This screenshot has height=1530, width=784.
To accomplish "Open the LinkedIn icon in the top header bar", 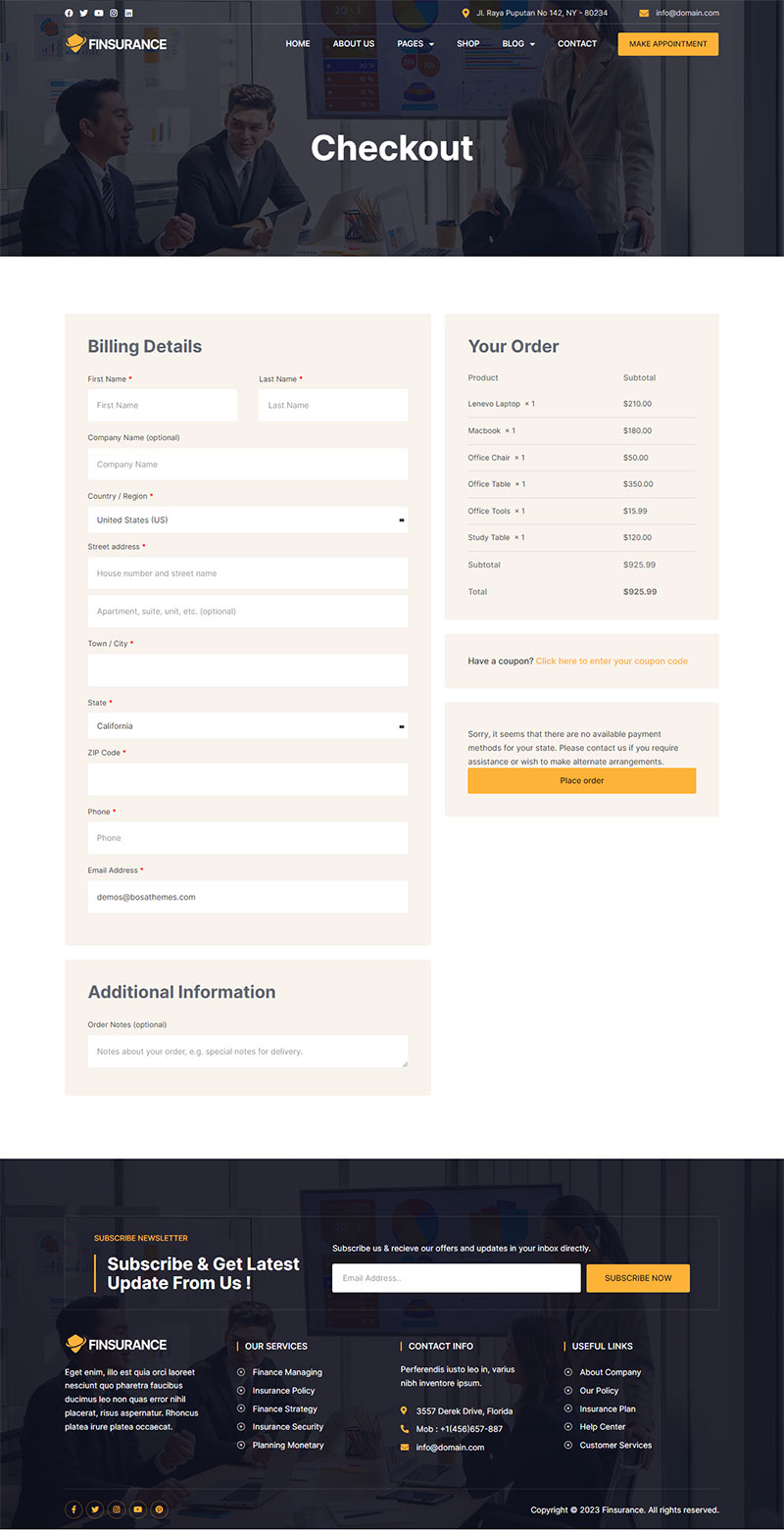I will pyautogui.click(x=128, y=13).
